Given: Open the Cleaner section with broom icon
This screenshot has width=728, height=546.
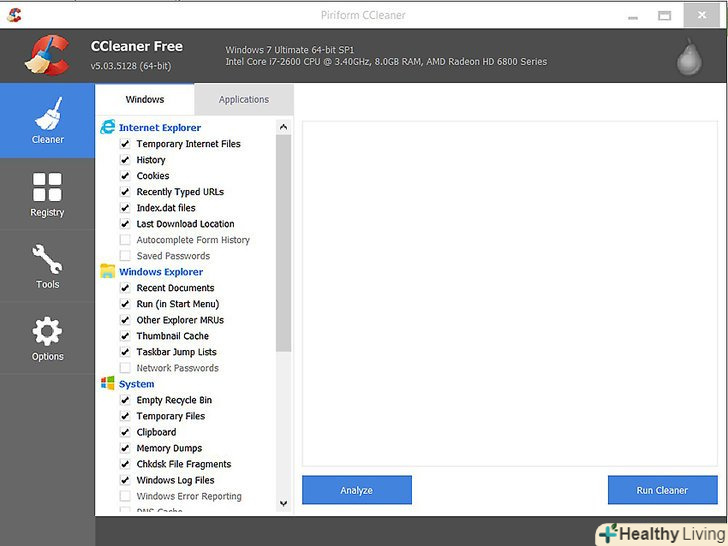Looking at the screenshot, I should (x=47, y=120).
